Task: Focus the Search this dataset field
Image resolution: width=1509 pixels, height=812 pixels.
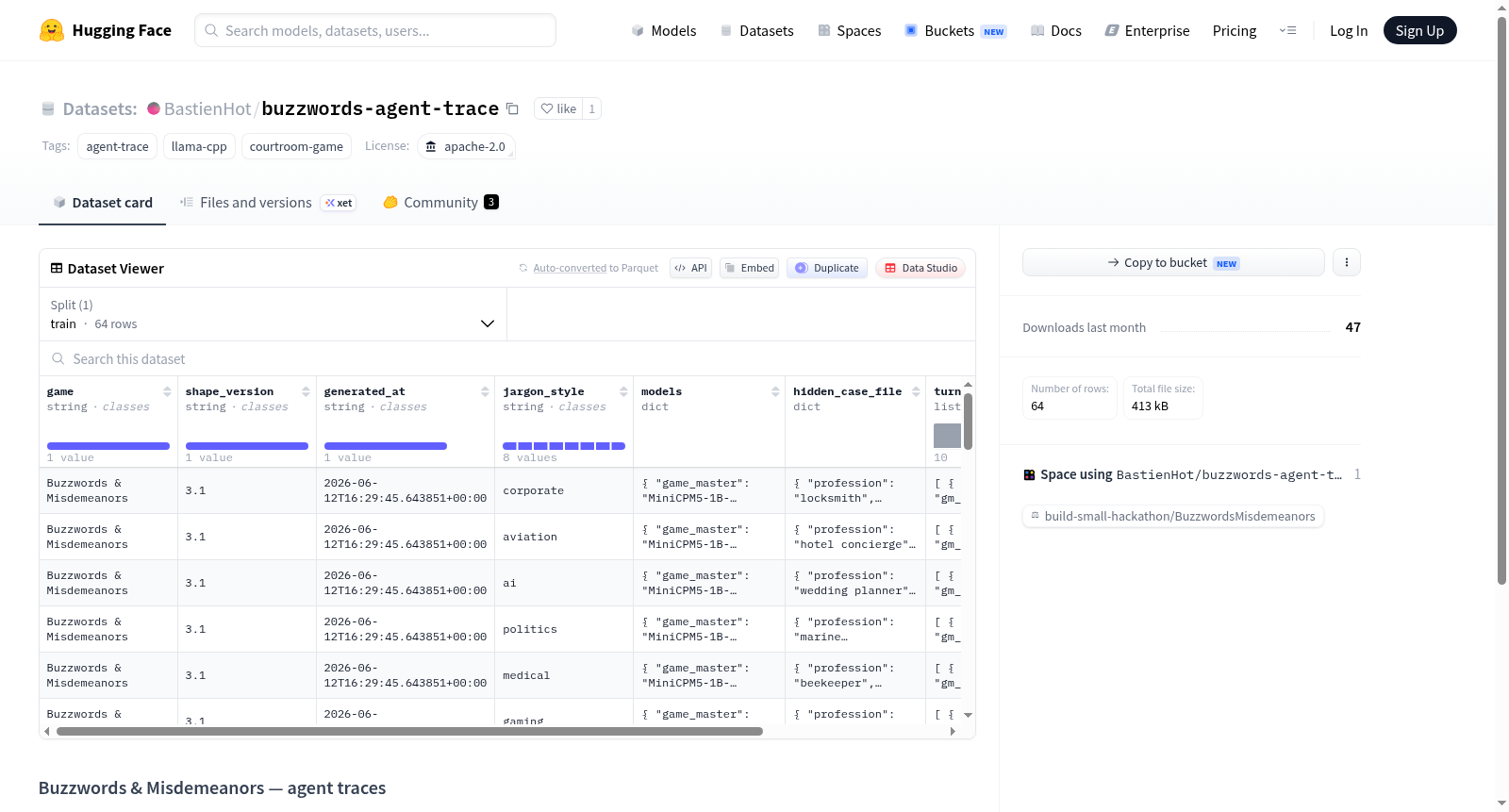Action: pos(507,358)
